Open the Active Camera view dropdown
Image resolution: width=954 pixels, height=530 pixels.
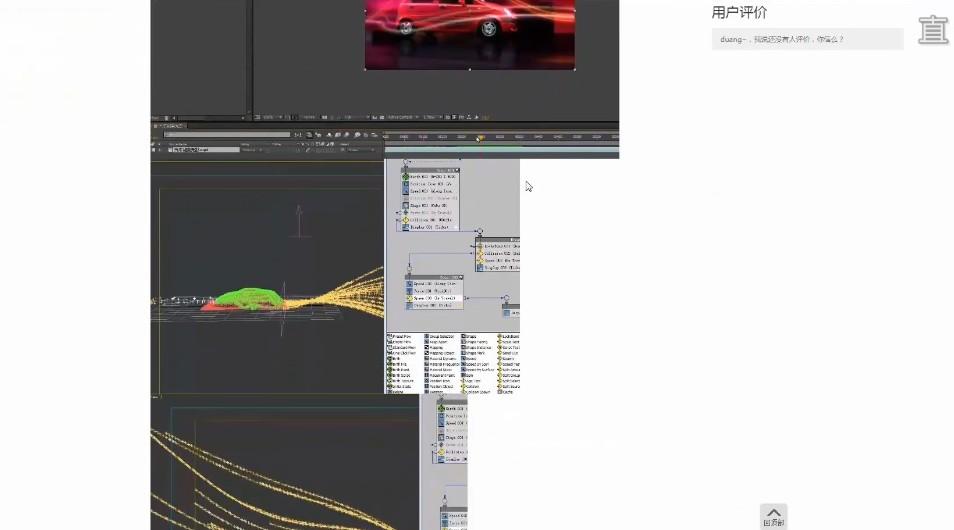coord(402,117)
